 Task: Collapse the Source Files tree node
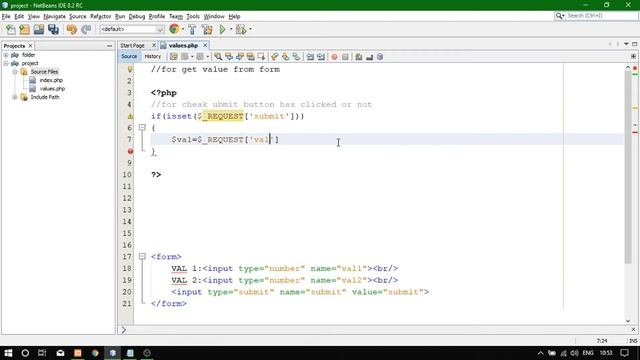pyautogui.click(x=15, y=72)
